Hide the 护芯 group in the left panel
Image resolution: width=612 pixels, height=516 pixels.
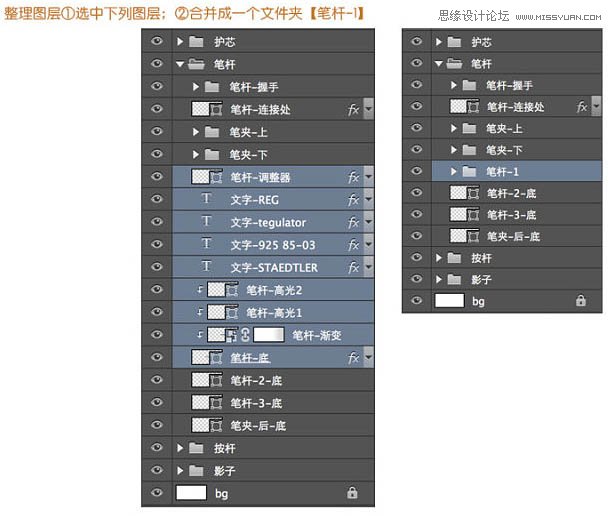coord(157,41)
